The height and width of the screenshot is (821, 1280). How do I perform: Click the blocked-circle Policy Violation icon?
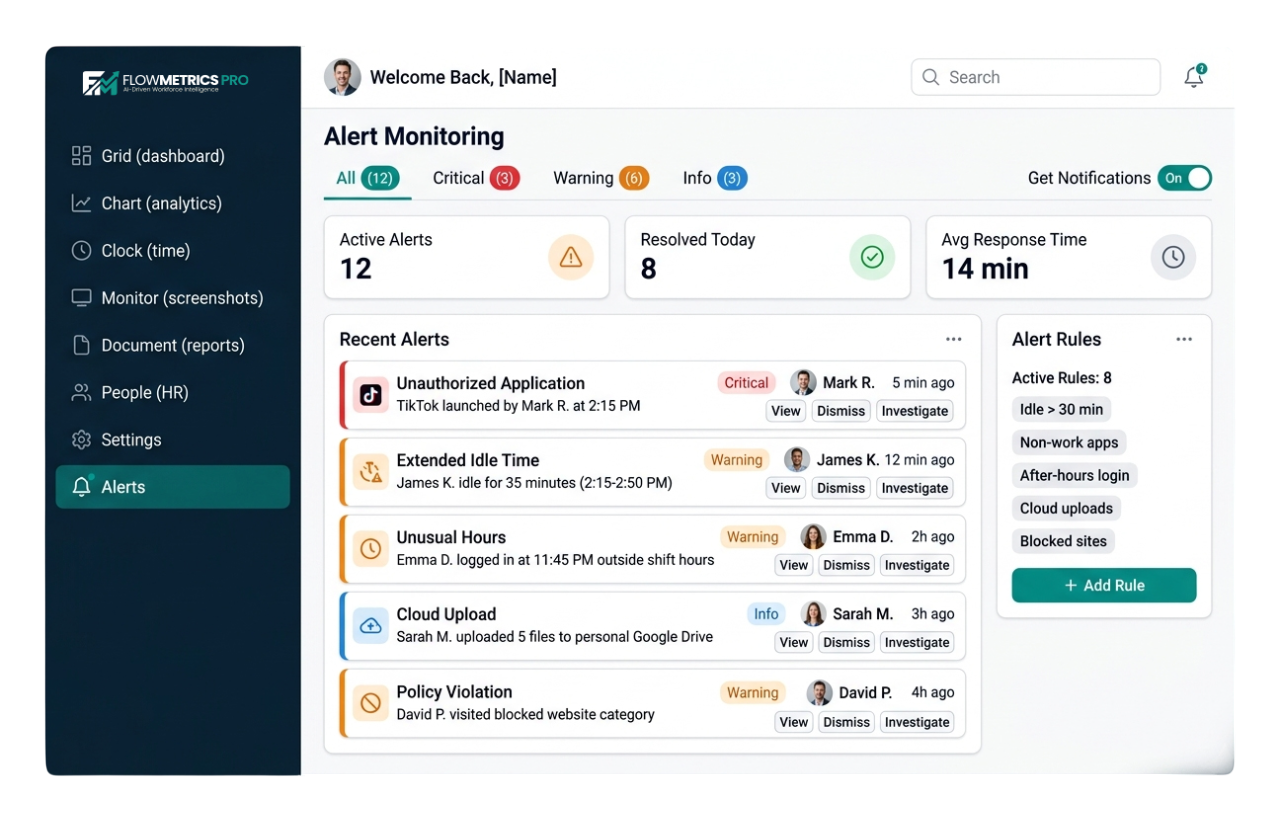371,703
